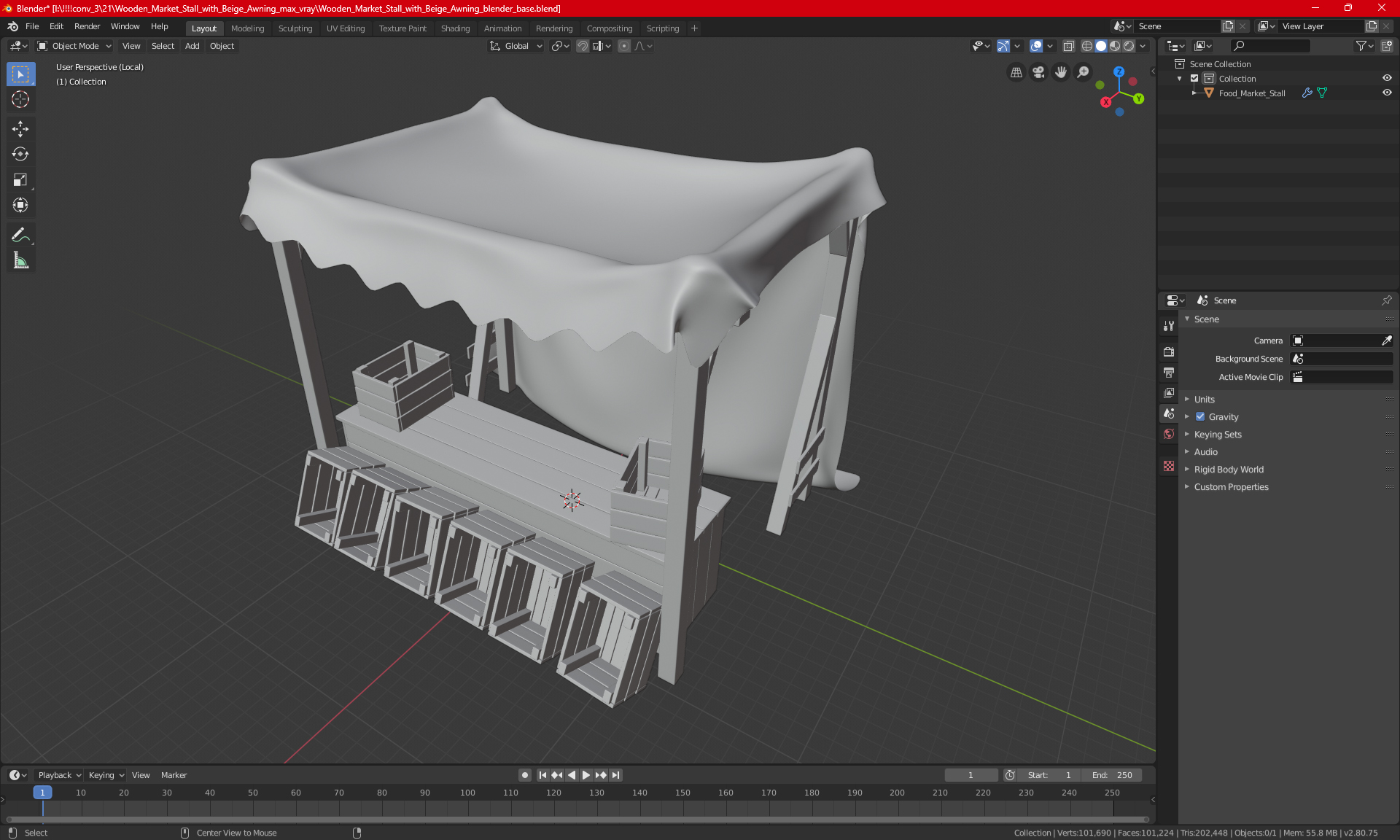Switch to orthographic view grid icon
1400x840 pixels.
[x=1016, y=72]
